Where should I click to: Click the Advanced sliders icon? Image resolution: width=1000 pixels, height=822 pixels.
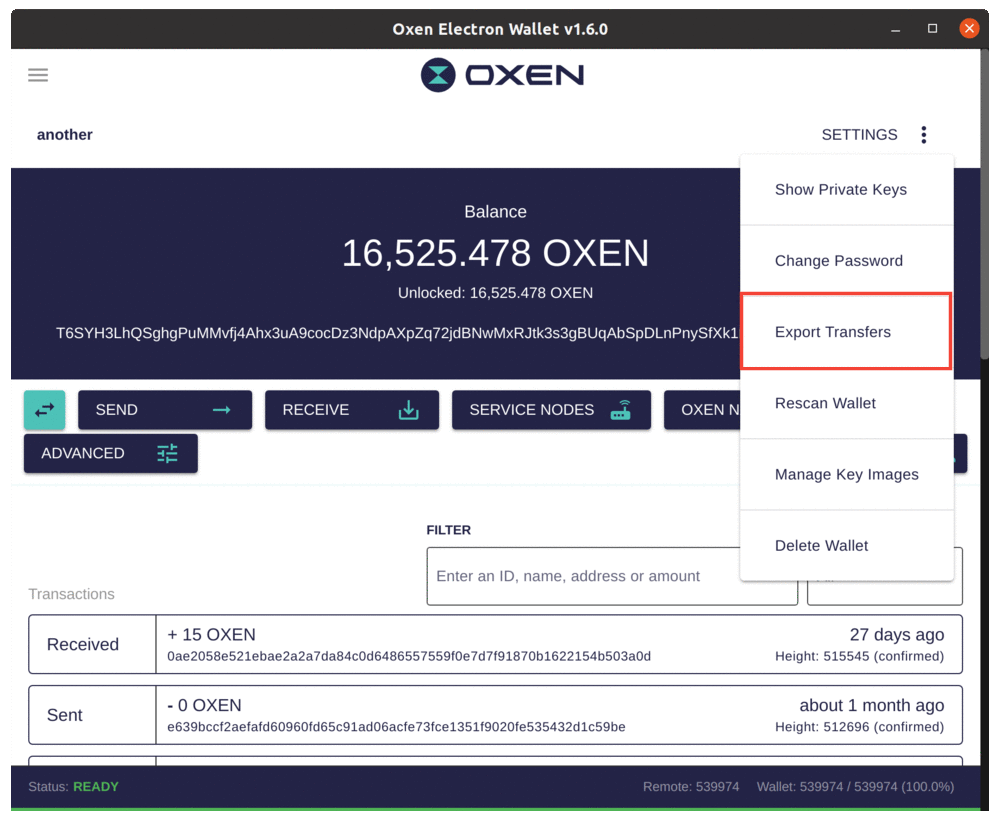click(x=167, y=453)
